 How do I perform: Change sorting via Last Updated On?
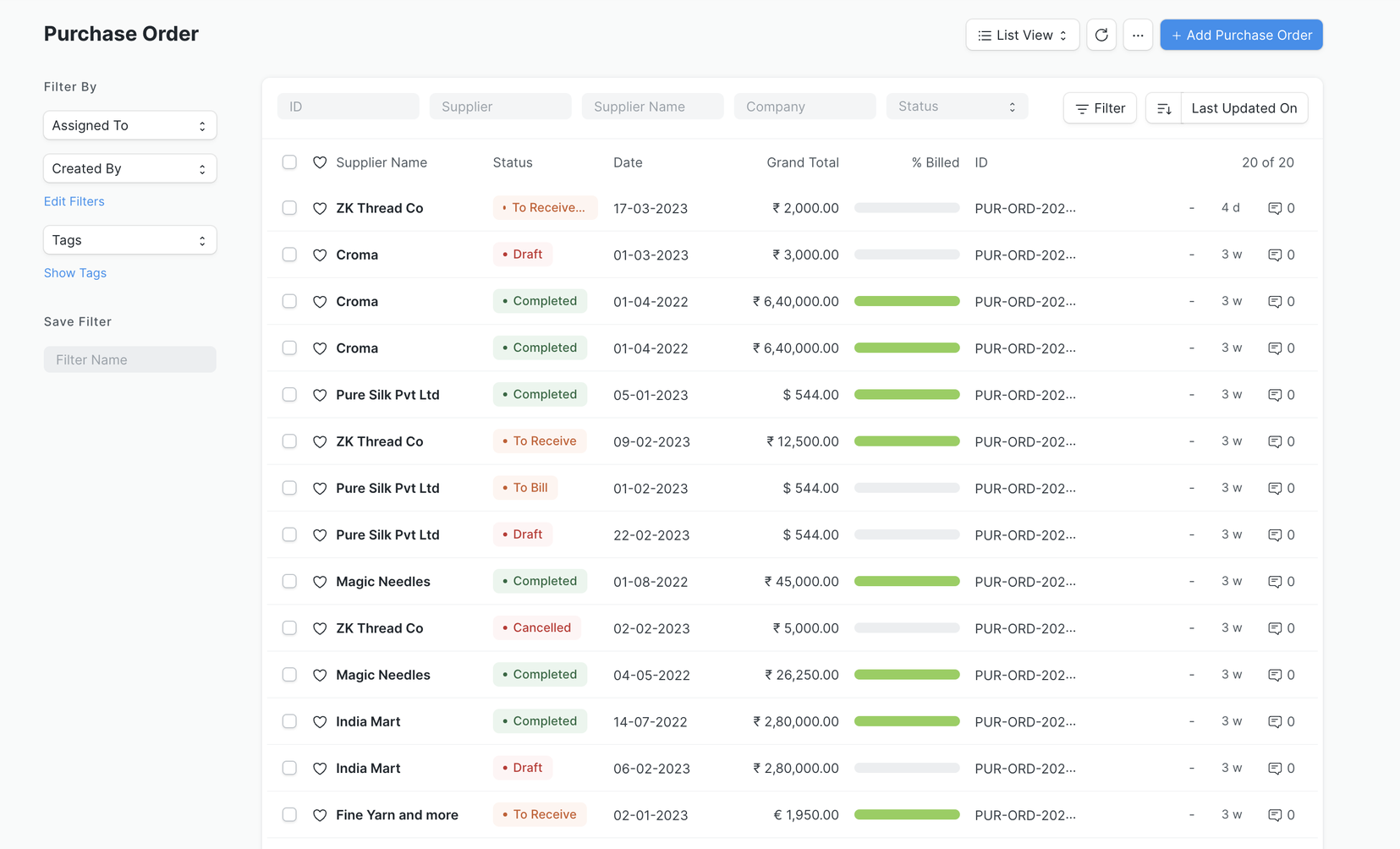pyautogui.click(x=1244, y=108)
